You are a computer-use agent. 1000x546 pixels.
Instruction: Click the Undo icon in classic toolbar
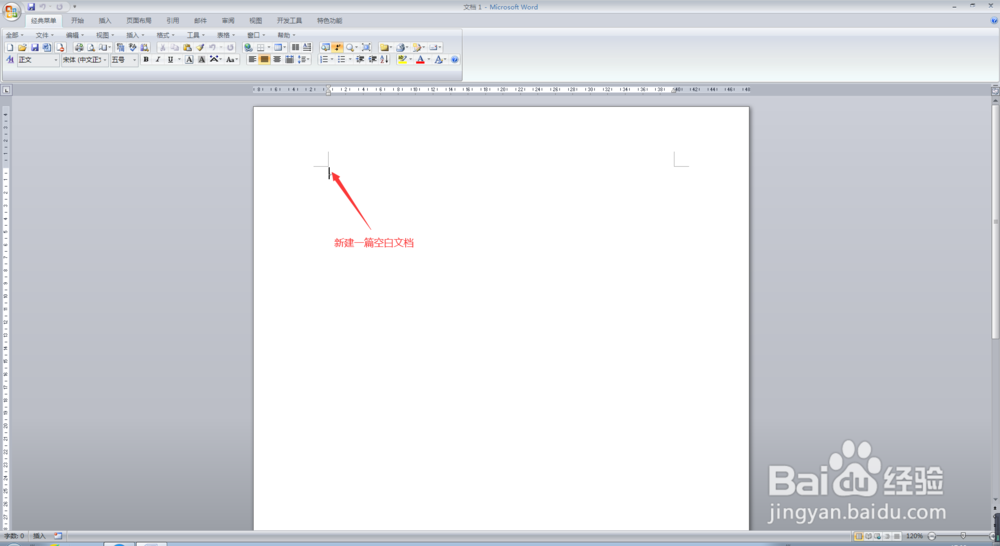click(x=212, y=47)
